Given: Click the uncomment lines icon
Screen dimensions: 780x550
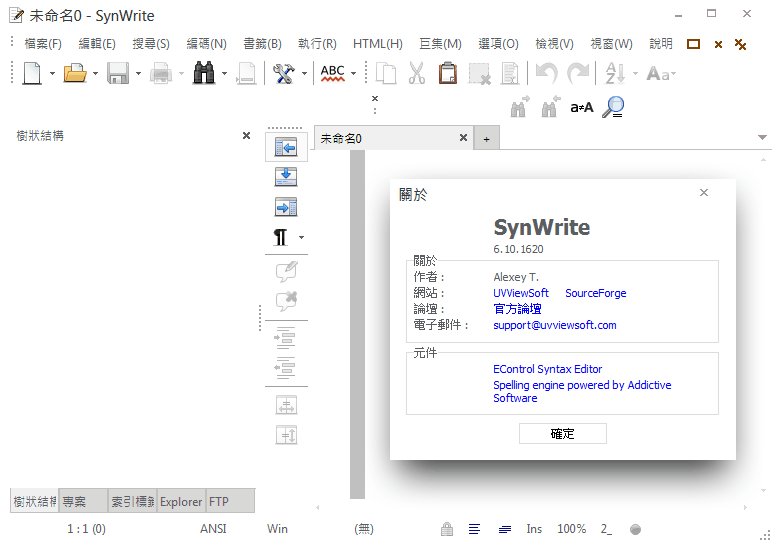Looking at the screenshot, I should pyautogui.click(x=286, y=301).
